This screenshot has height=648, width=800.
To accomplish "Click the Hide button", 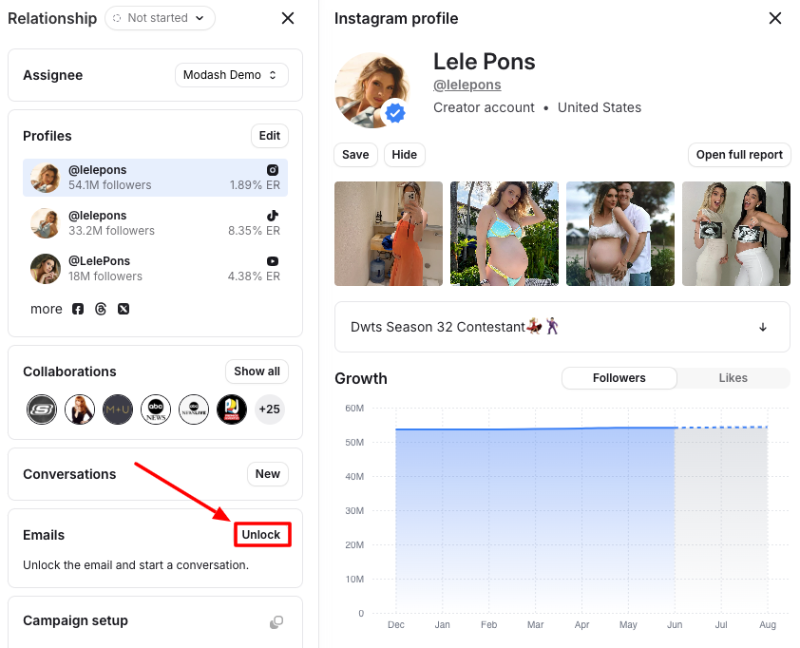I will (x=404, y=155).
